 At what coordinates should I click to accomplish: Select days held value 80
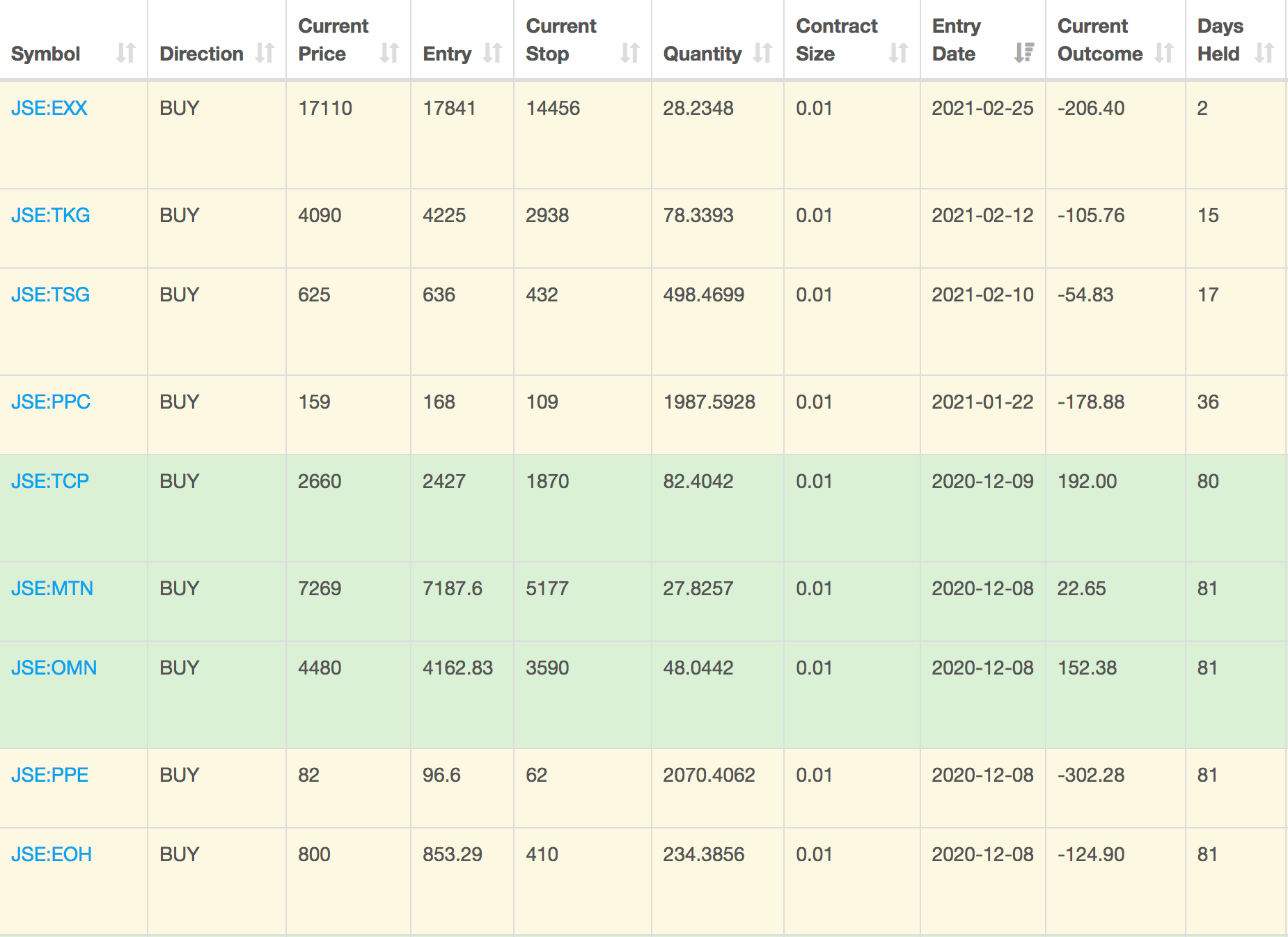click(x=1208, y=481)
